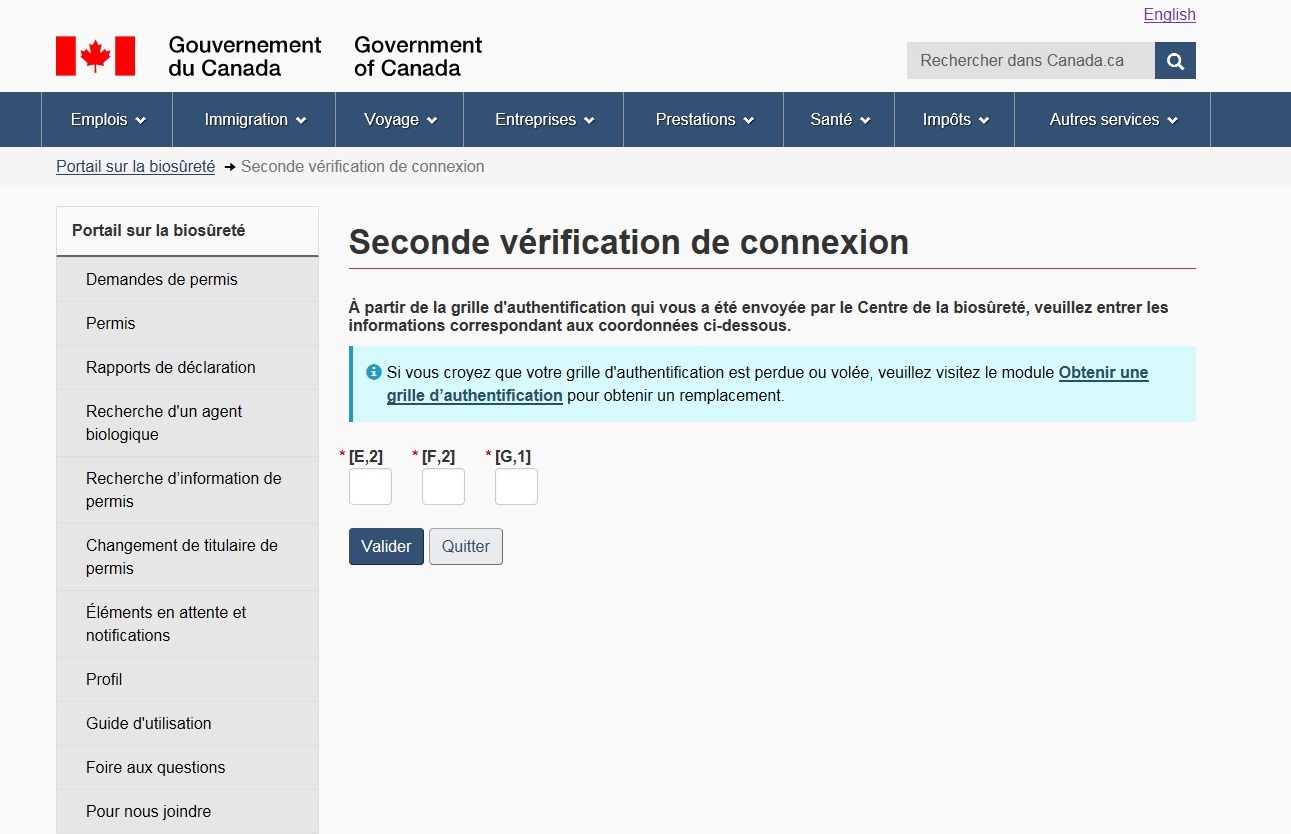Expand the Voyage menu
Image resolution: width=1291 pixels, height=834 pixels.
tap(400, 120)
